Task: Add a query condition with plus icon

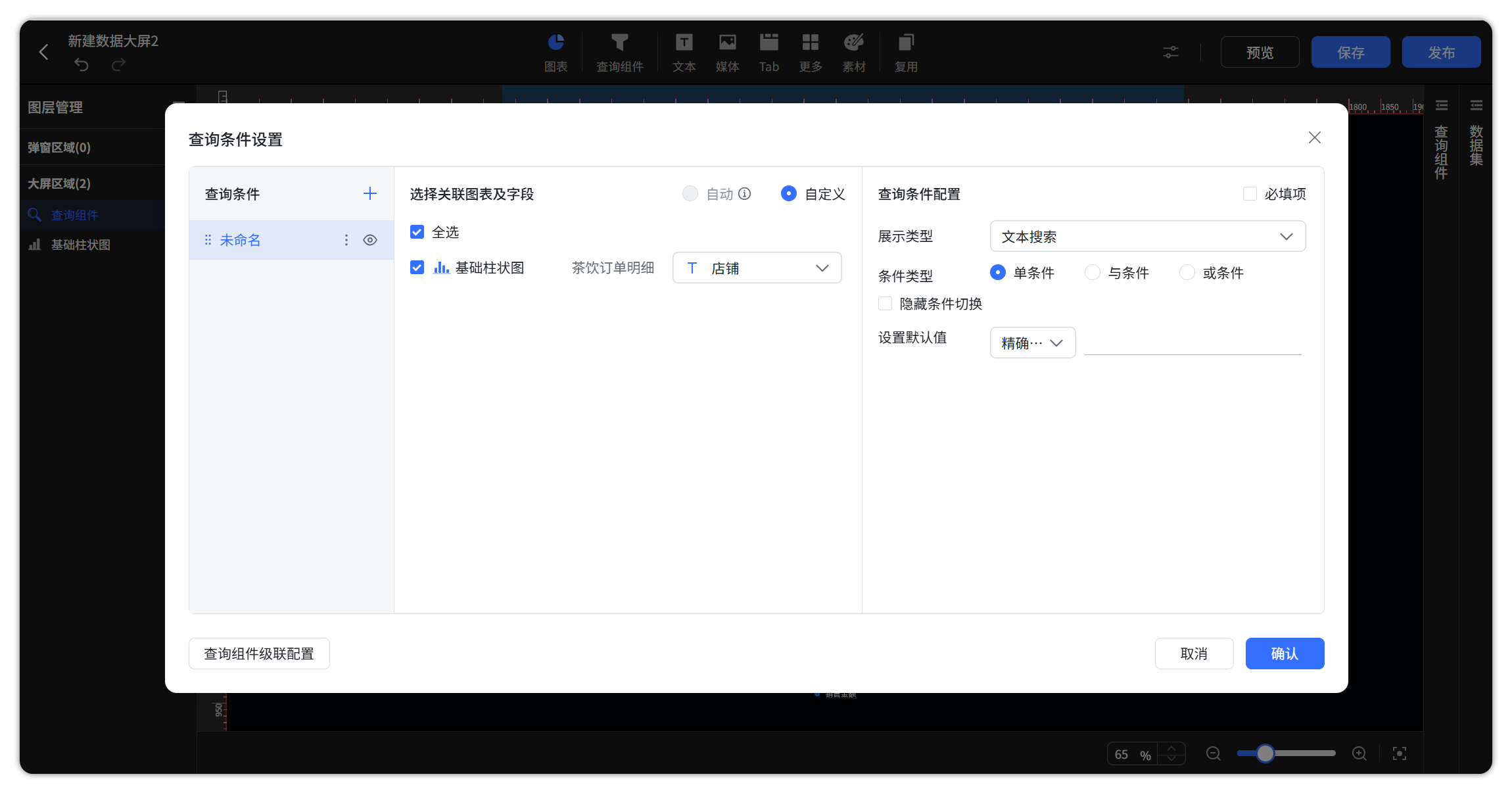Action: tap(370, 193)
